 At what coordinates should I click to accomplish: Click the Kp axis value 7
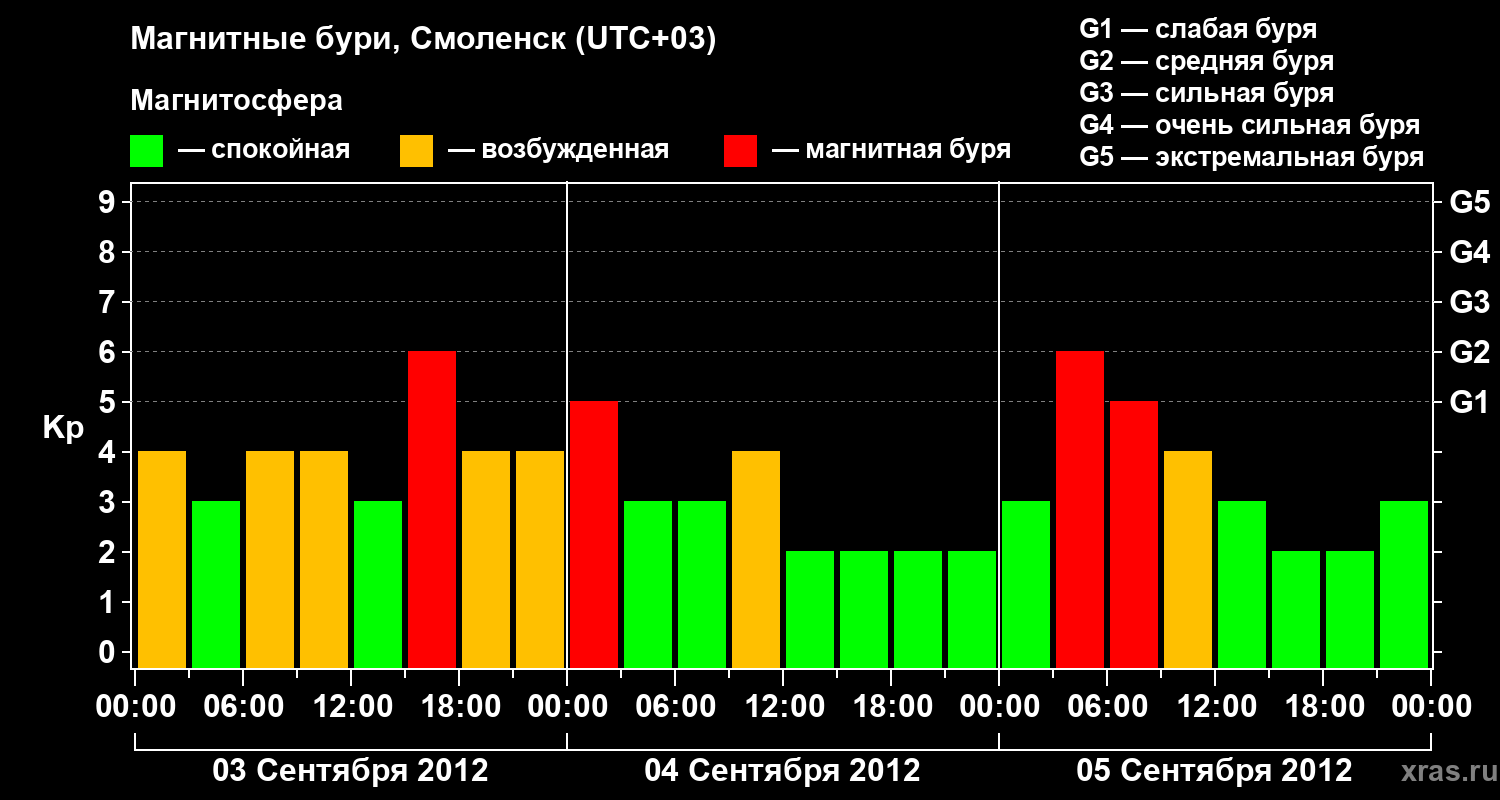[109, 303]
